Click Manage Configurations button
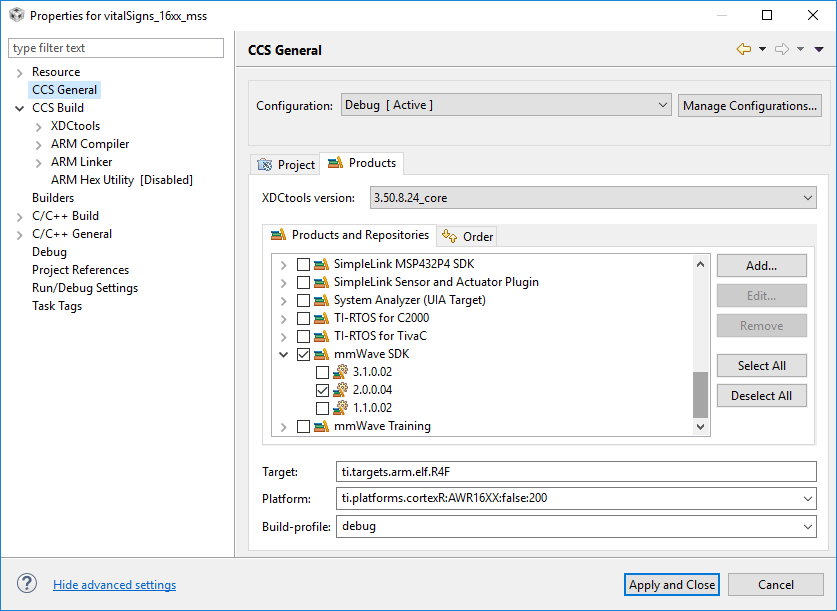This screenshot has width=837, height=611. pos(749,106)
